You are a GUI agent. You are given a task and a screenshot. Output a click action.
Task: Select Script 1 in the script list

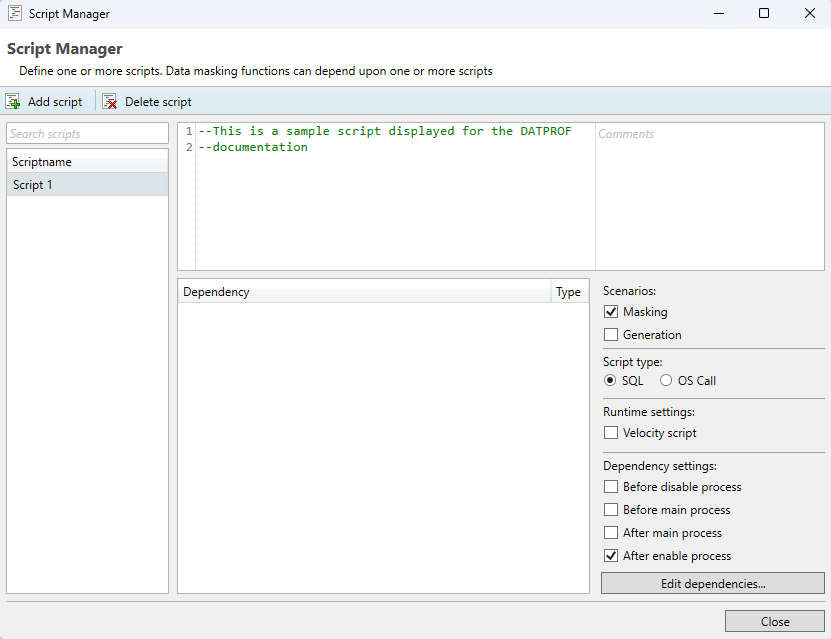(88, 185)
